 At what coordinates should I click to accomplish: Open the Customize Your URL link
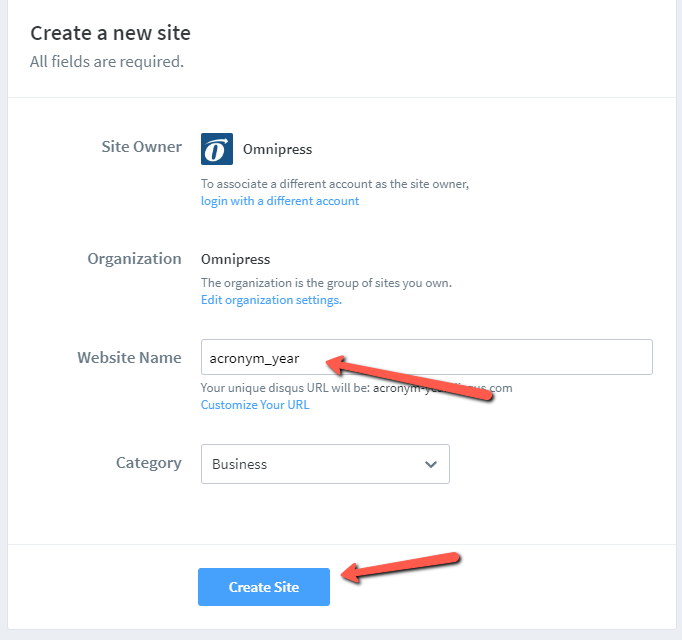pos(255,405)
